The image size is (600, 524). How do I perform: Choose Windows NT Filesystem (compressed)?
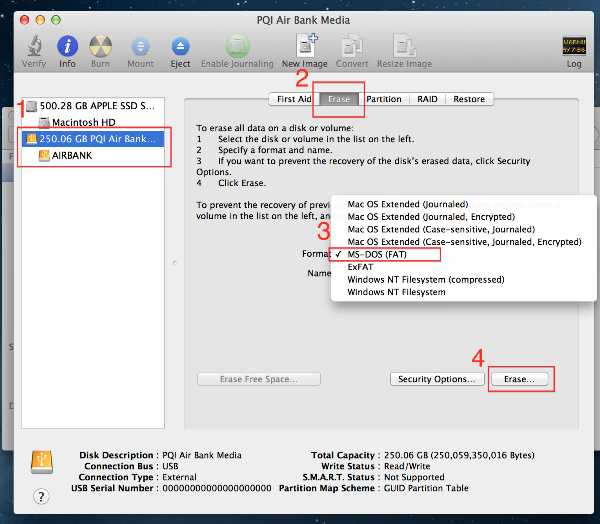click(463, 279)
